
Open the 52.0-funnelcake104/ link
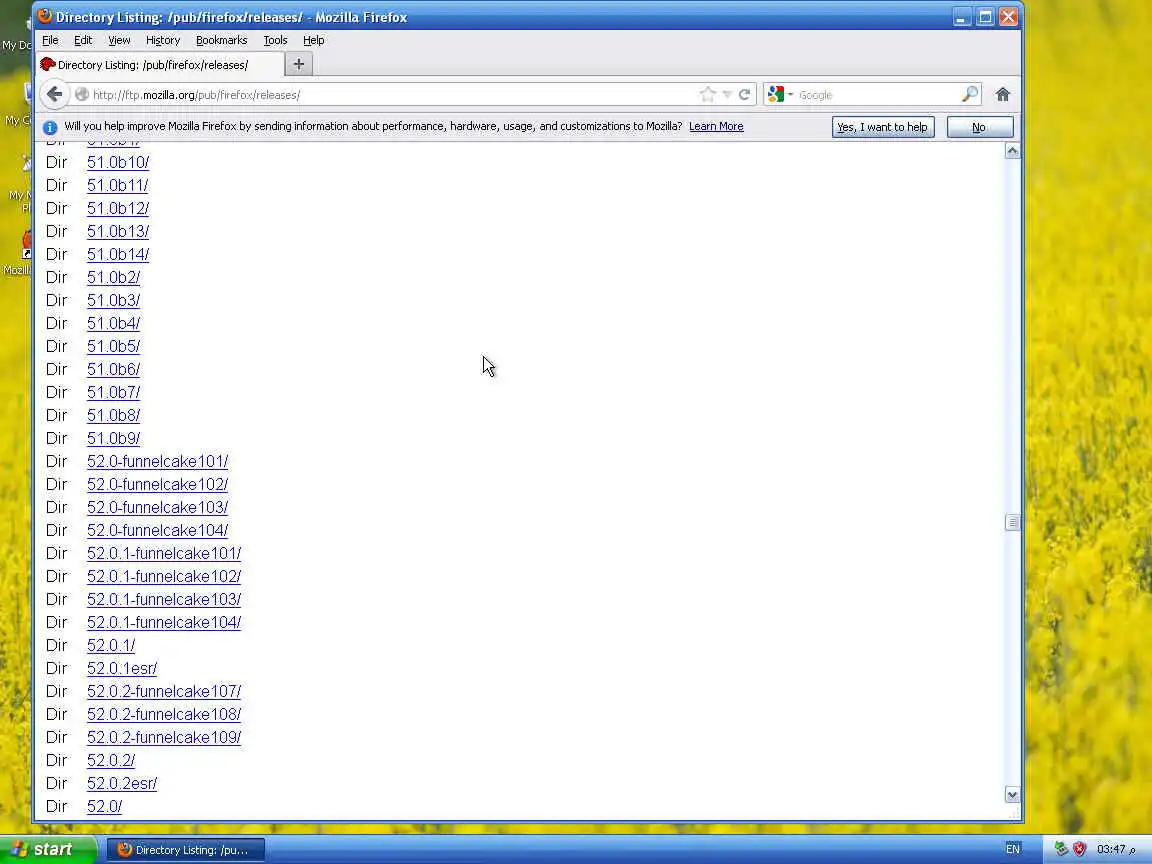157,530
